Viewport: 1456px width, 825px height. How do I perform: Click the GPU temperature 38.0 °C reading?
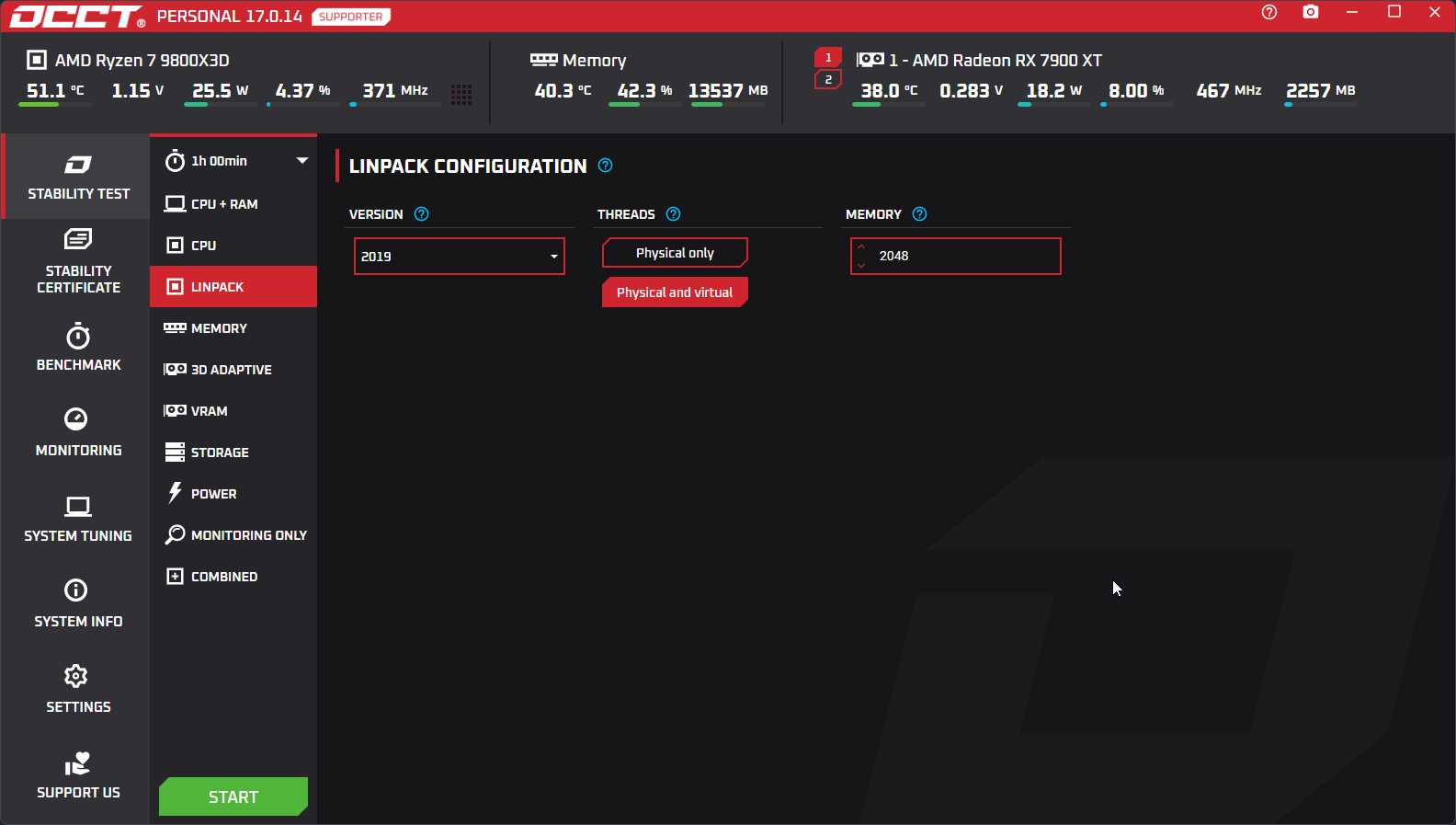point(889,91)
